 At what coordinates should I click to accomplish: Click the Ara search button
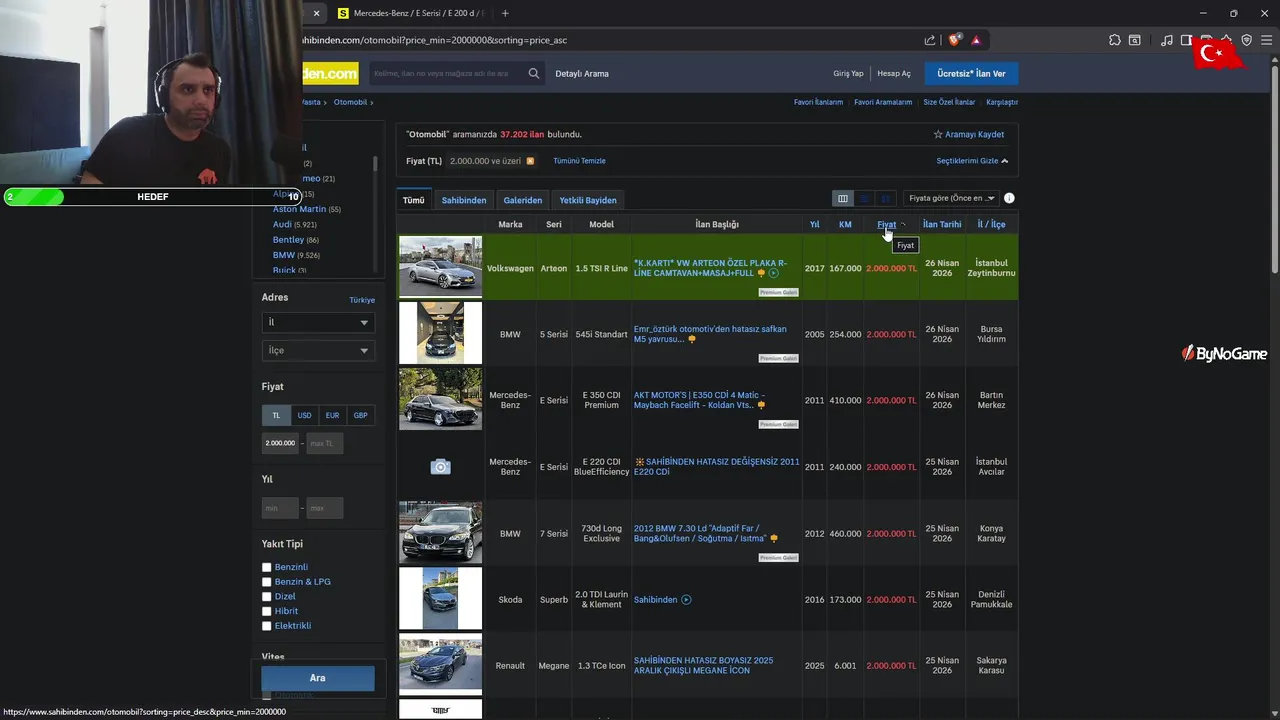click(318, 678)
